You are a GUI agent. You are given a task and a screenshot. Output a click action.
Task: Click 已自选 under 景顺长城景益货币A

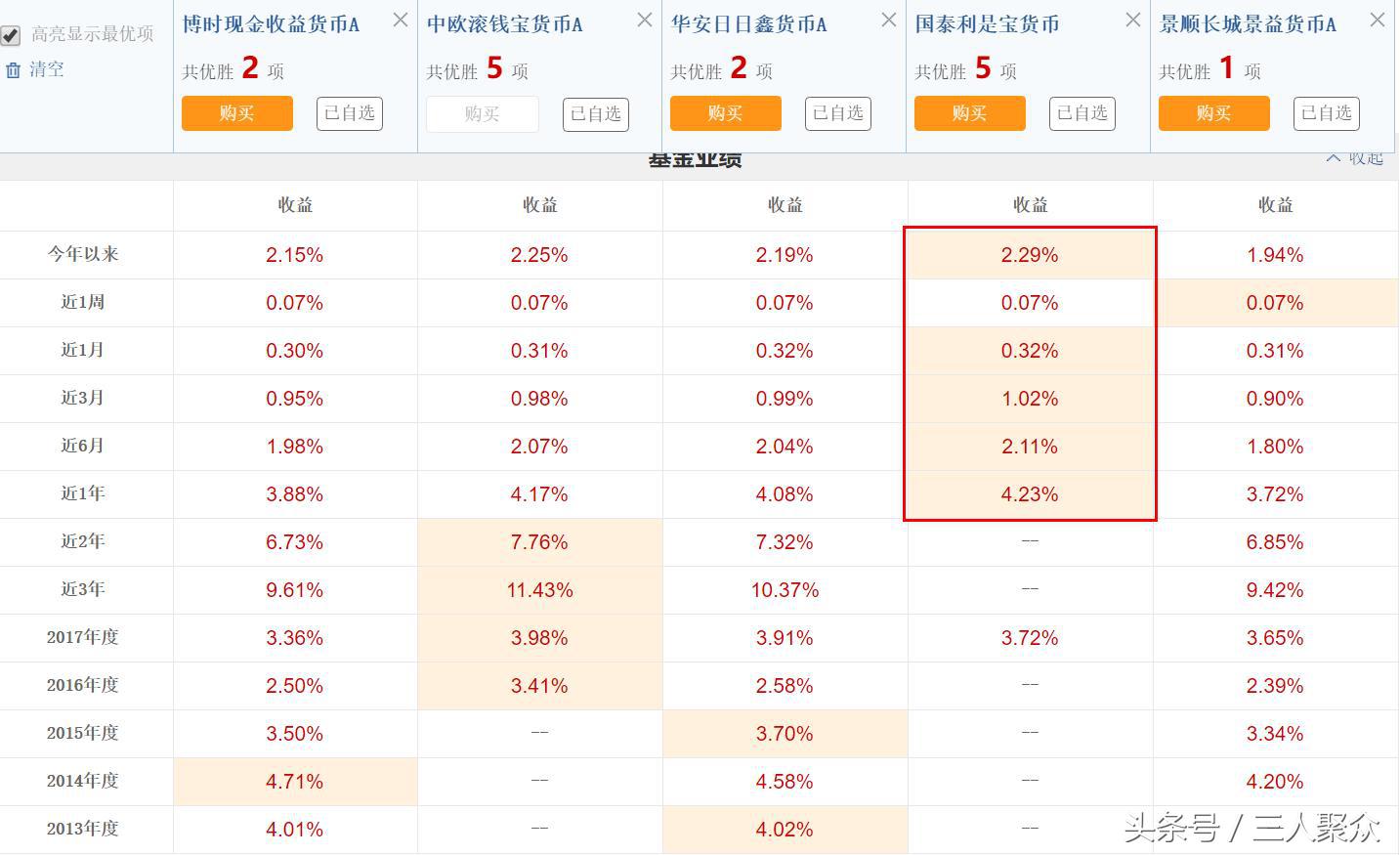1327,113
